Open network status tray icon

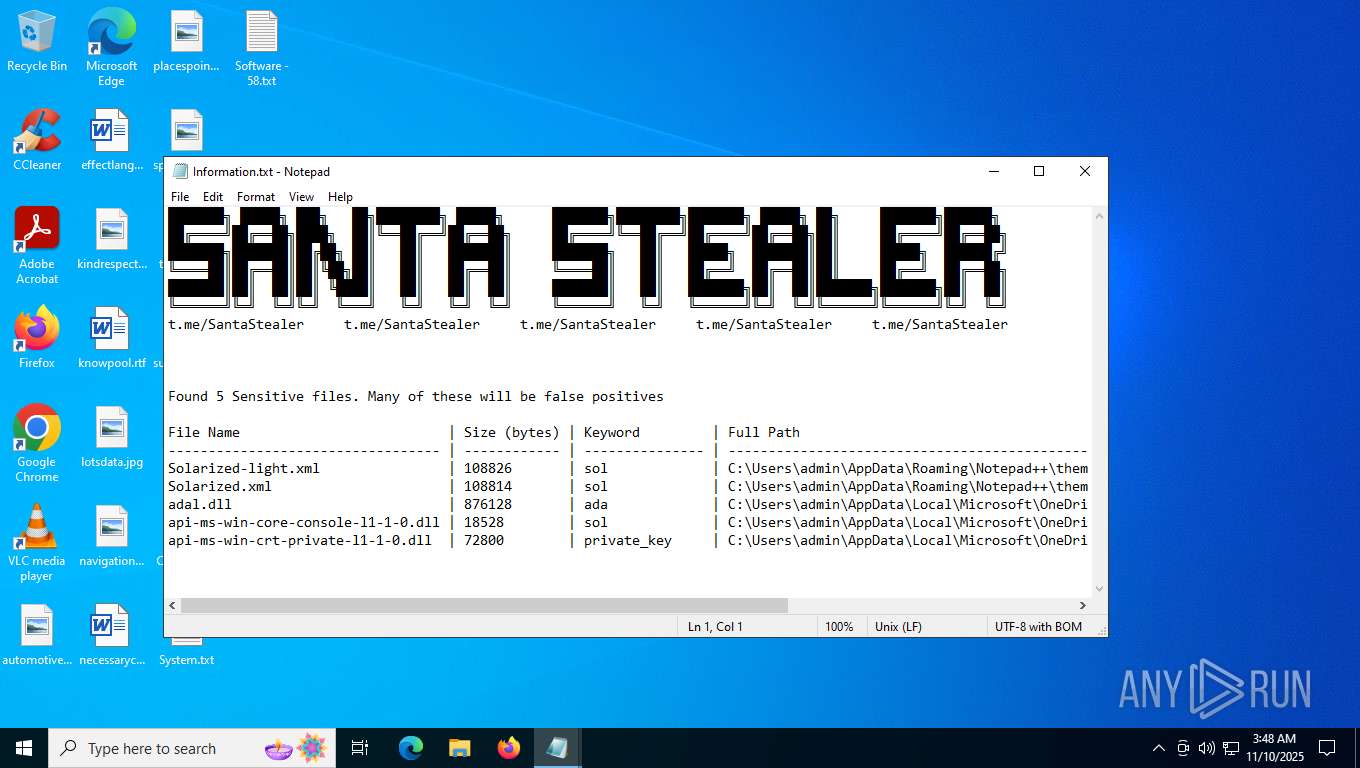[1231, 748]
